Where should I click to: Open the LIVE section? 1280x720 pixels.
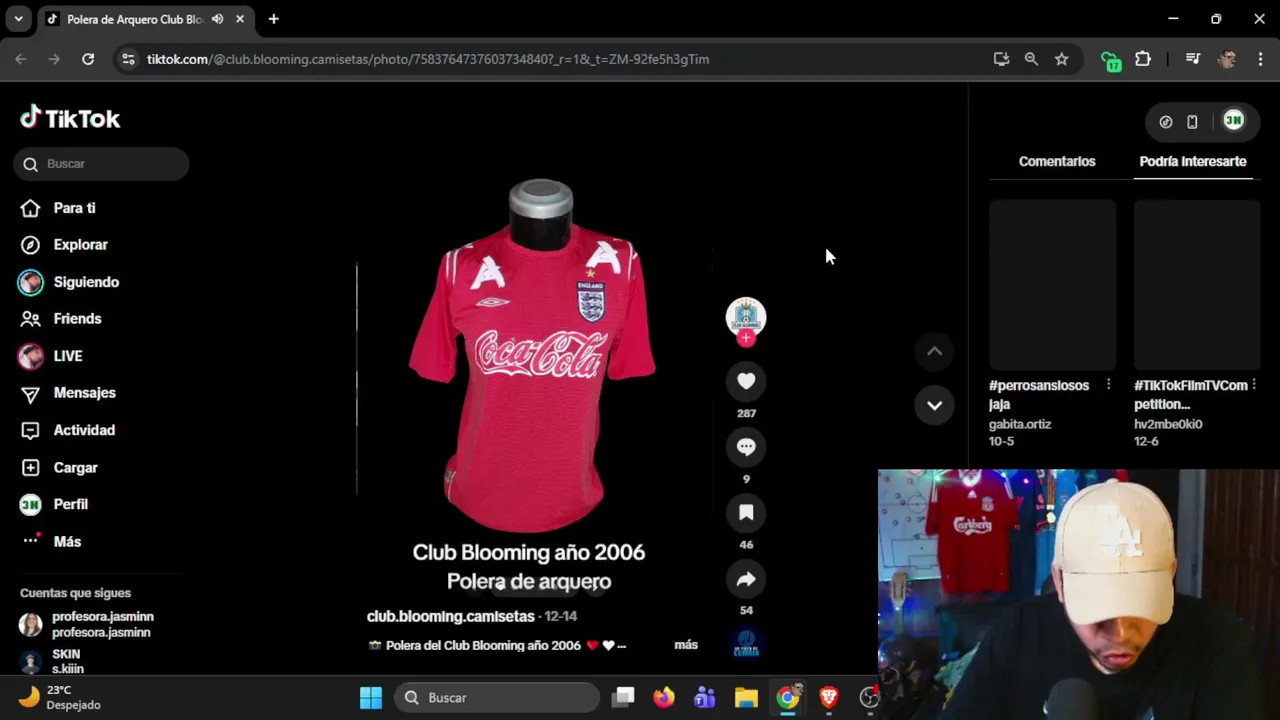click(50, 356)
